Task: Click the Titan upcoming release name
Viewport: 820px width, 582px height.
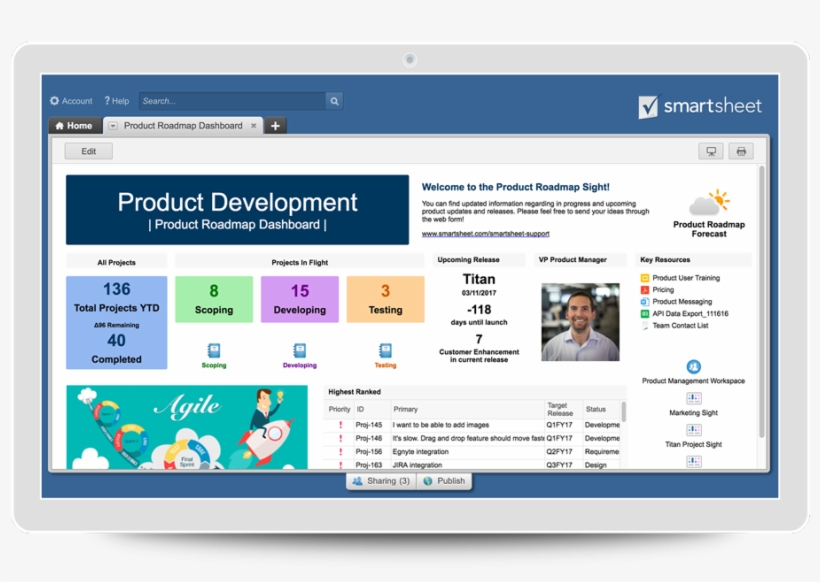Action: [x=479, y=279]
